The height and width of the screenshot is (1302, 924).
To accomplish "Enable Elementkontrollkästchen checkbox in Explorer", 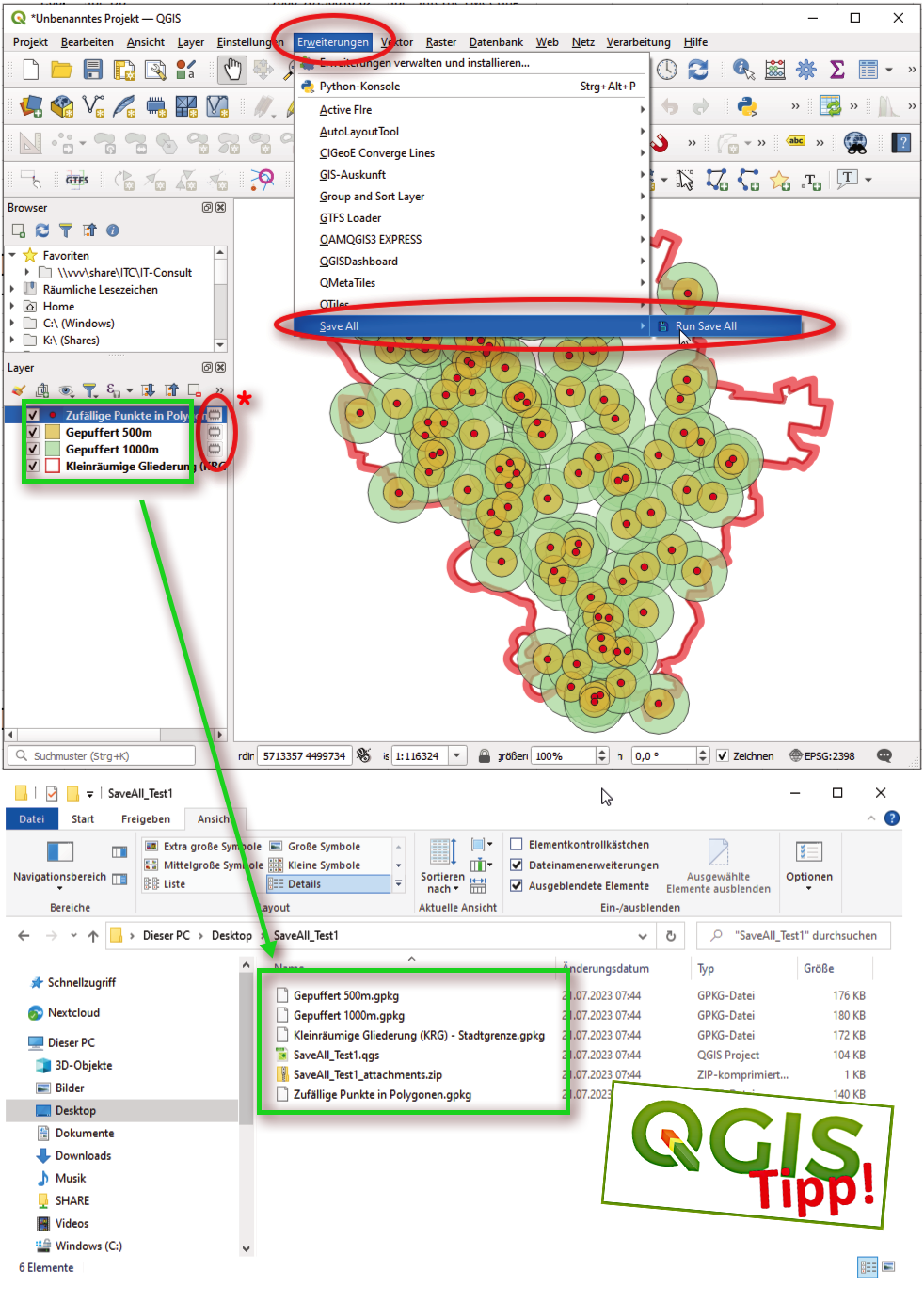I will pyautogui.click(x=516, y=844).
